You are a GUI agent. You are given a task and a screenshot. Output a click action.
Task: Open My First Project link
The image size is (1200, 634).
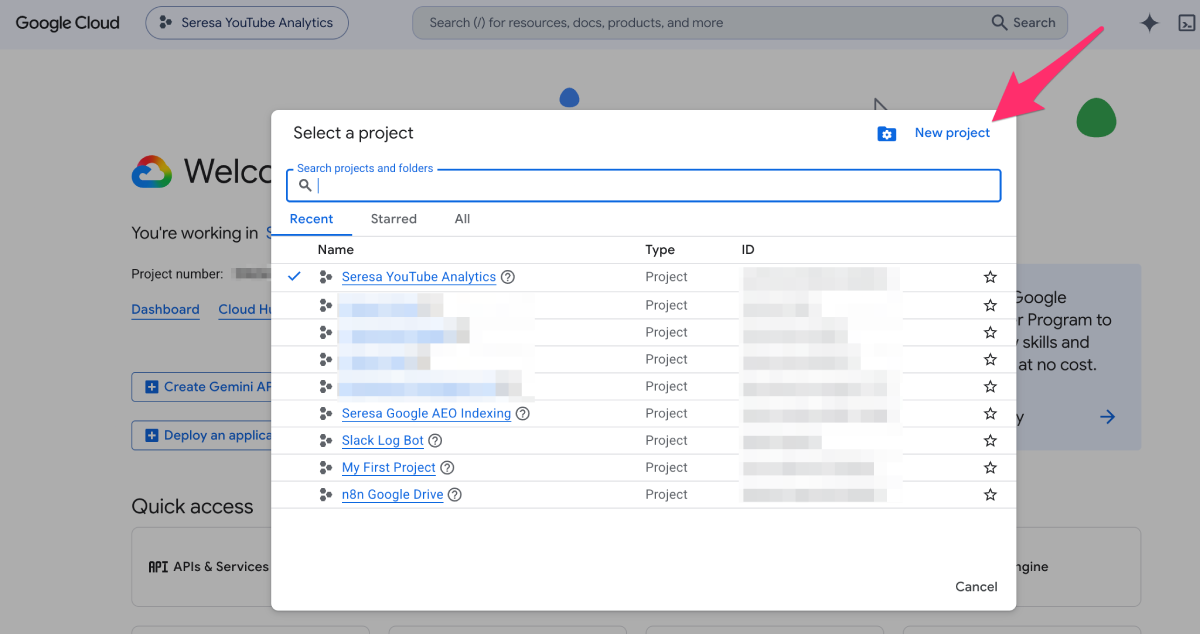tap(389, 467)
